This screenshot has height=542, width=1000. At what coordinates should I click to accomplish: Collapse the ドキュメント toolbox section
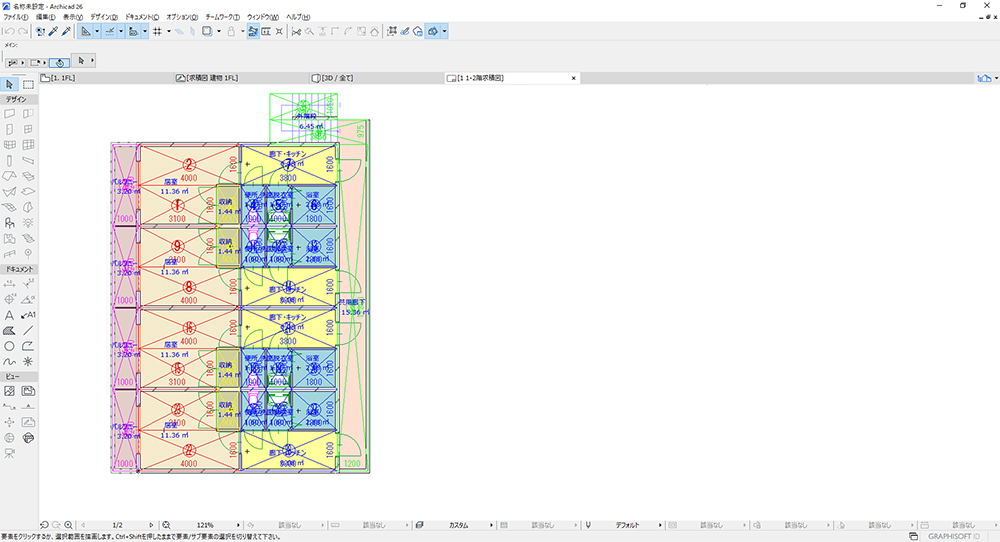(18, 269)
